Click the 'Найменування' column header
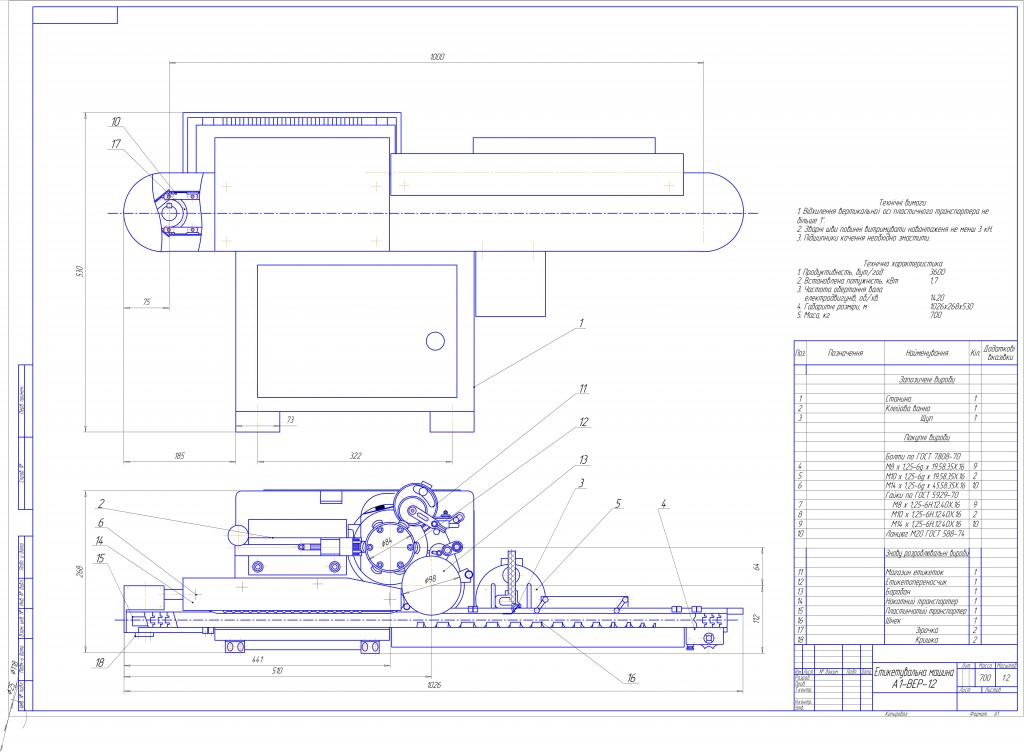This screenshot has height=752, width=1024. click(927, 352)
